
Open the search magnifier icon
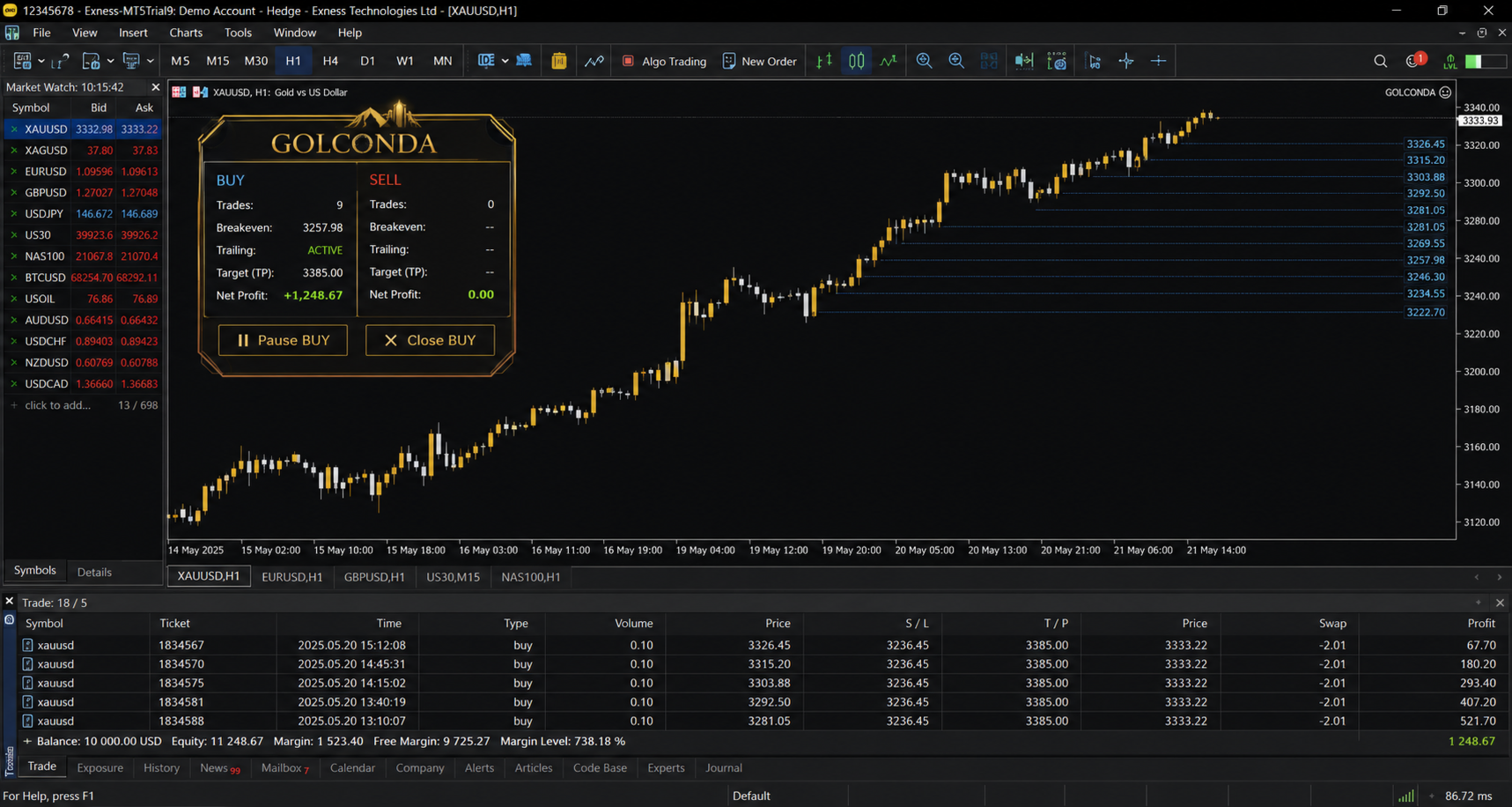[1380, 61]
